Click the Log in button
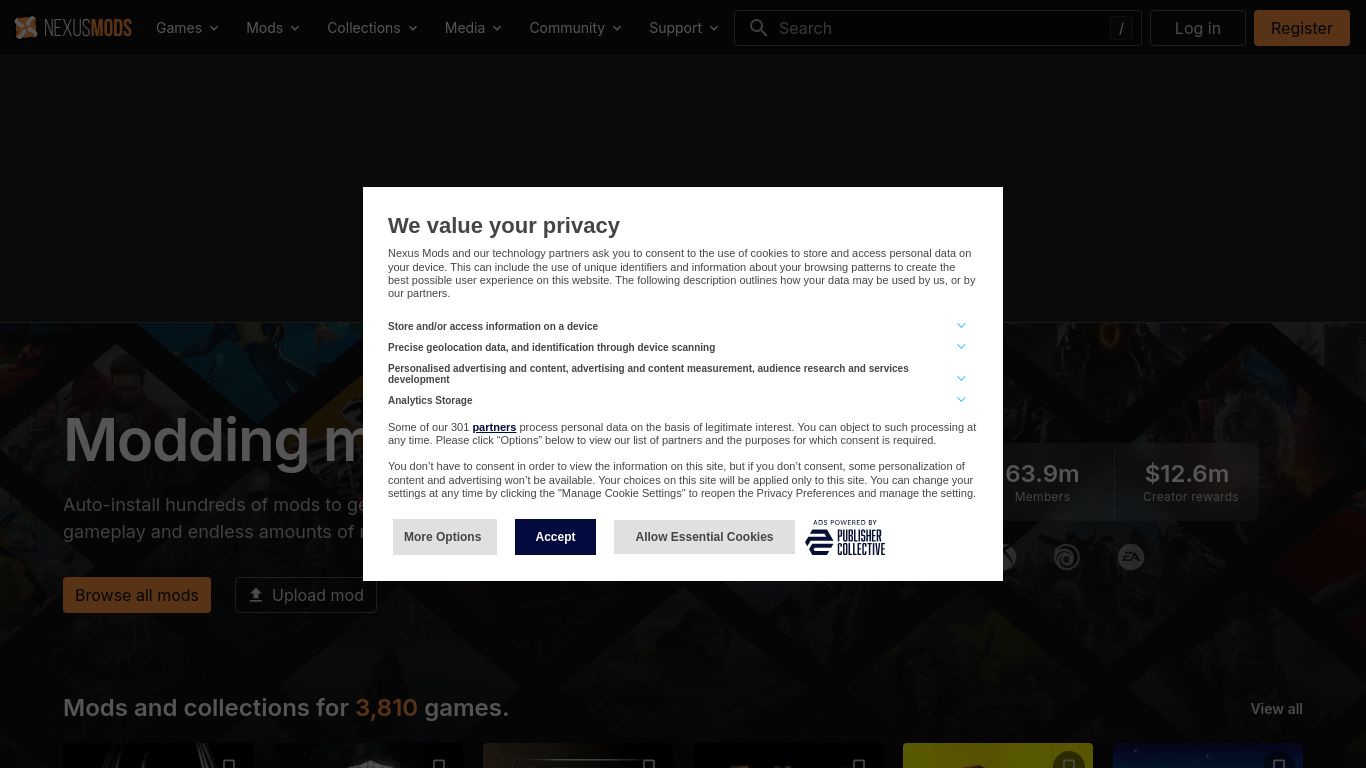 tap(1197, 28)
